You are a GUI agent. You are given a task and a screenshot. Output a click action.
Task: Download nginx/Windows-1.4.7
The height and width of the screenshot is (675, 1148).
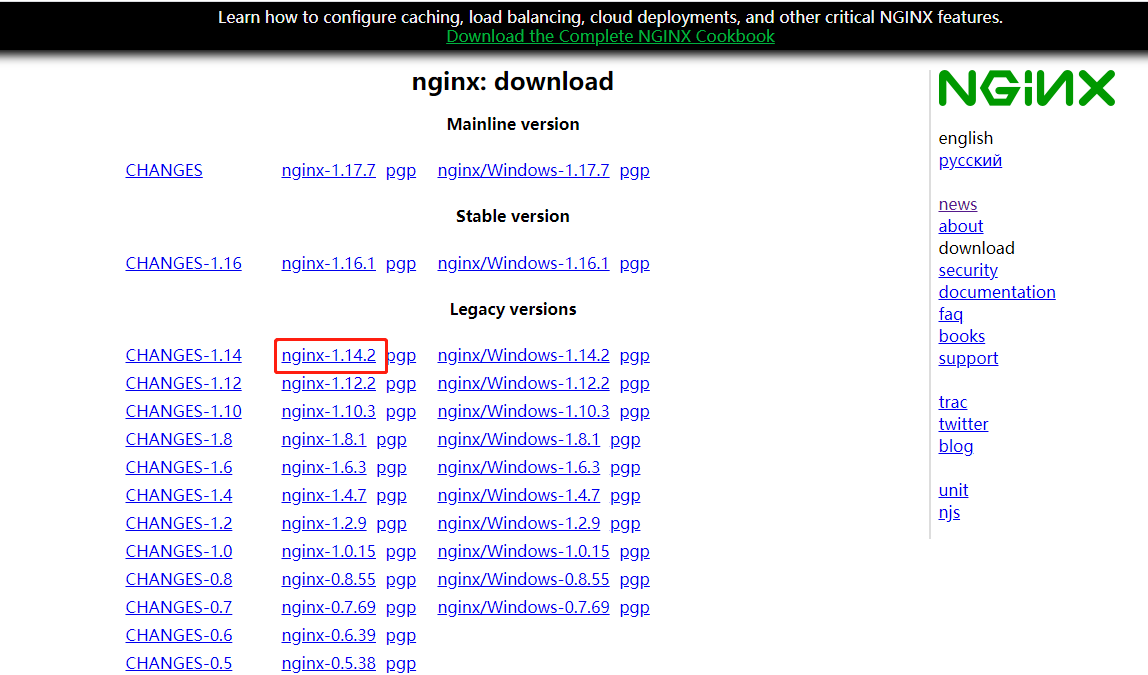click(x=518, y=496)
